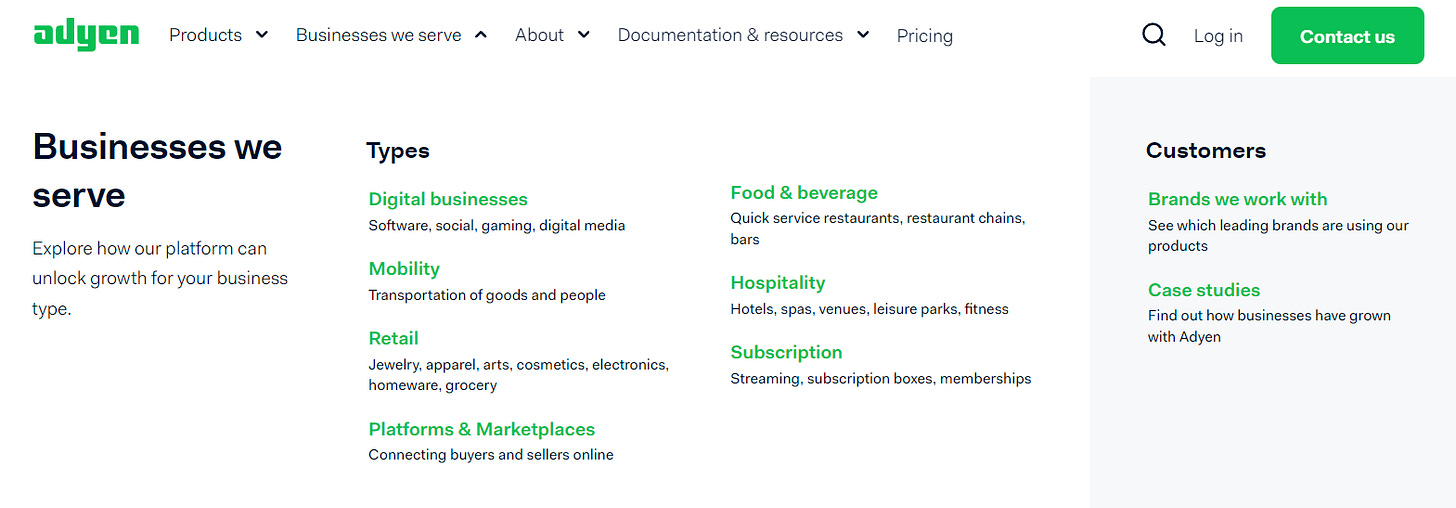1456x508 pixels.
Task: Click the green Contact us button
Action: (x=1347, y=36)
